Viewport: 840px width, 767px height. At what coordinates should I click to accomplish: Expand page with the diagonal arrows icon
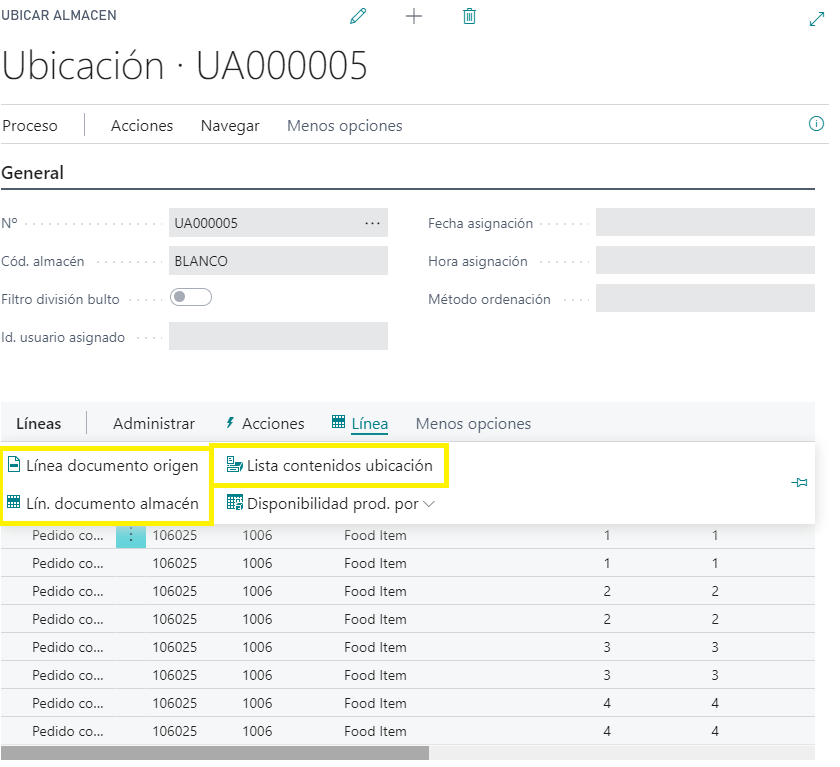coord(816,19)
